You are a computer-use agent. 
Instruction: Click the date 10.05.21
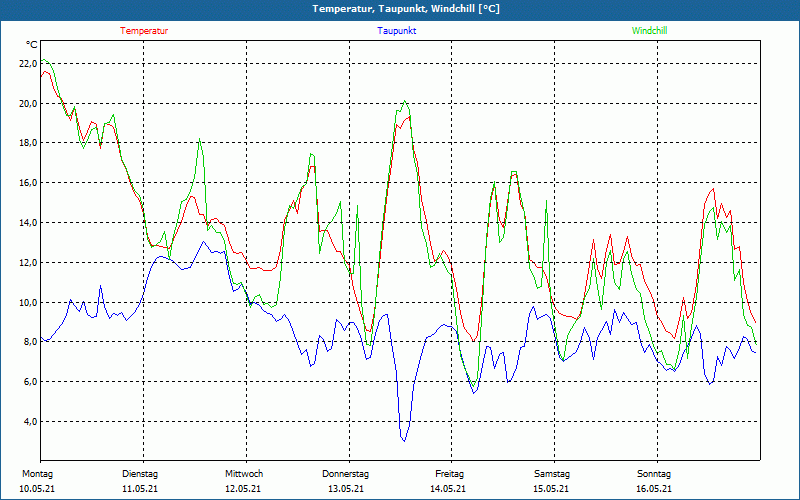pyautogui.click(x=37, y=489)
